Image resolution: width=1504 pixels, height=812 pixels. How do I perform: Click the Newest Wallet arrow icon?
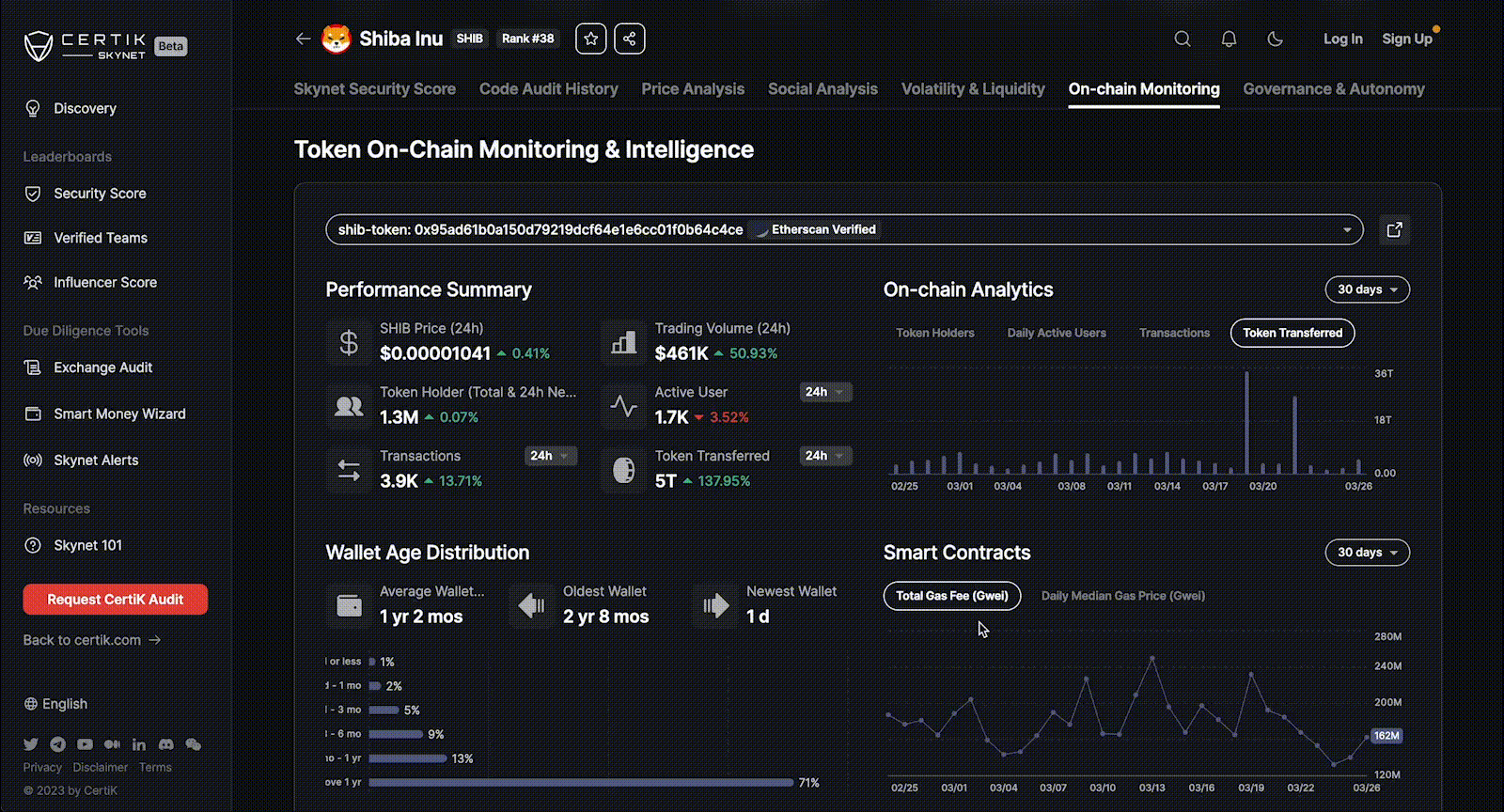715,606
